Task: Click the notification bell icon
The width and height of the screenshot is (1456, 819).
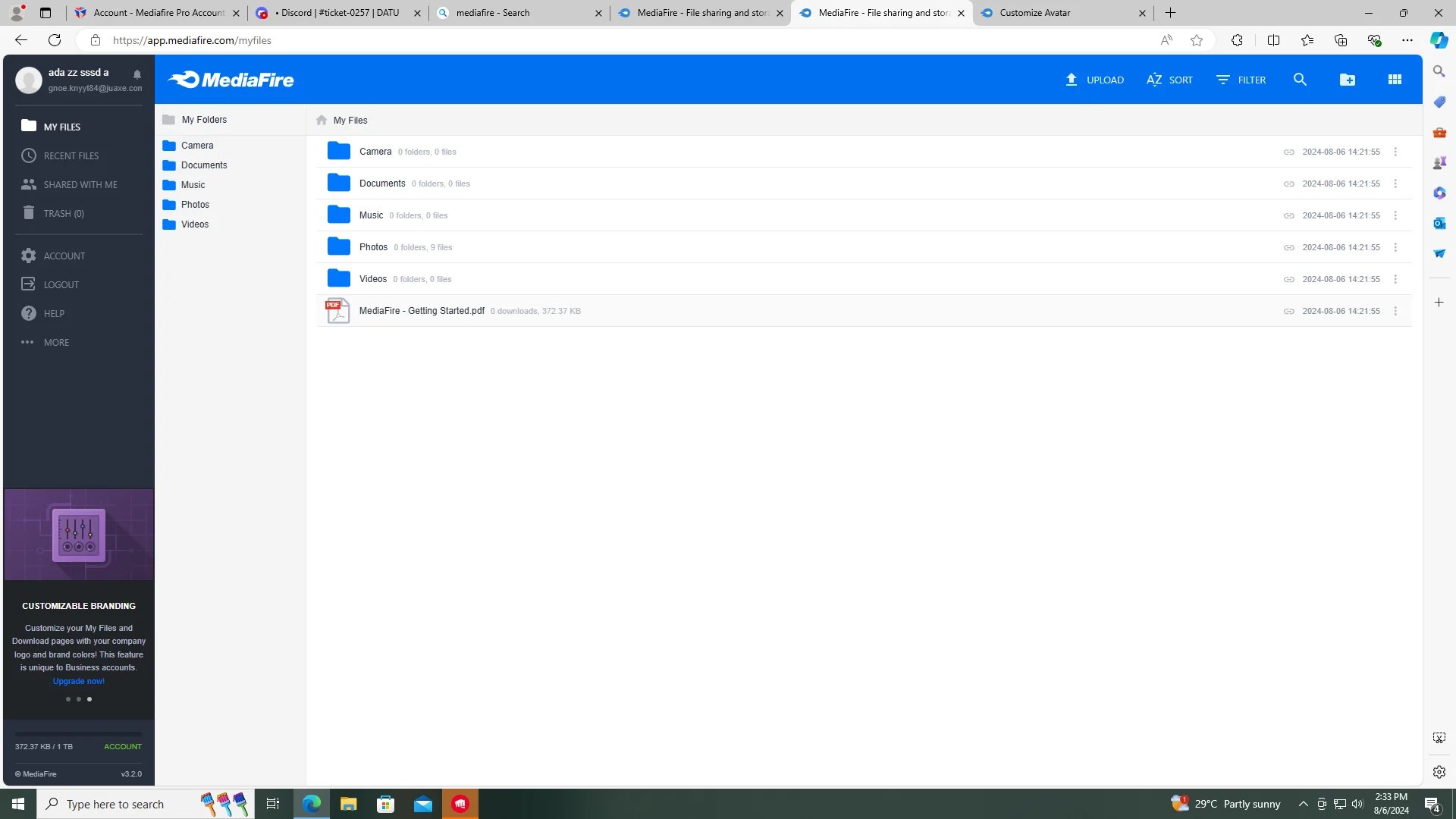Action: 137,74
